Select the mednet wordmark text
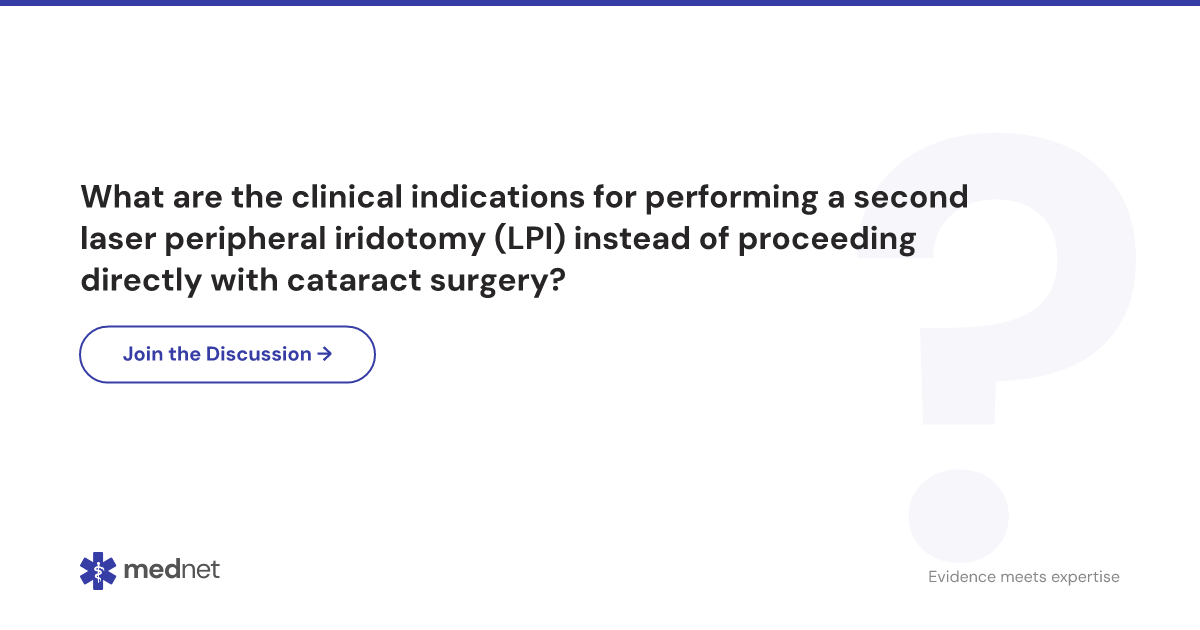 (171, 570)
